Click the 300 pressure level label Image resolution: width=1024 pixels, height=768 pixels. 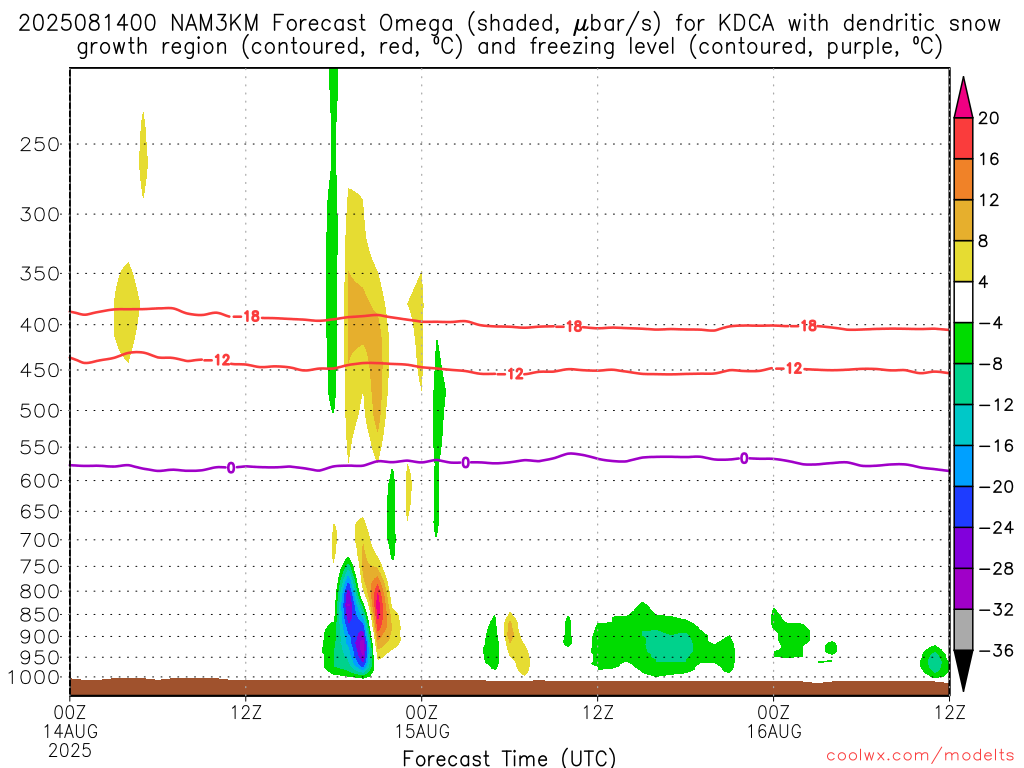40,214
